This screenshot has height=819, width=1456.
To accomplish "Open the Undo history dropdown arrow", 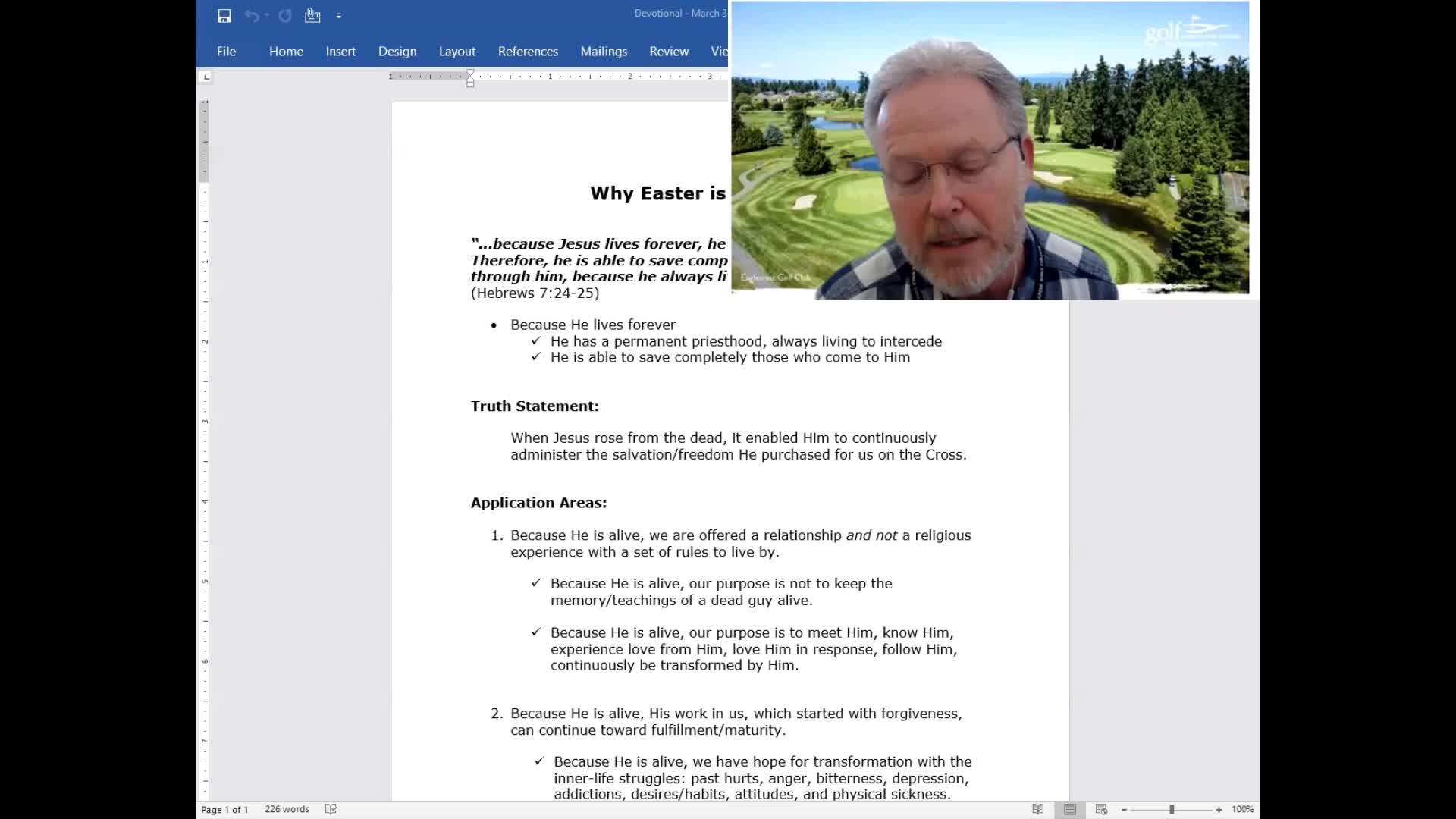I will tap(267, 15).
